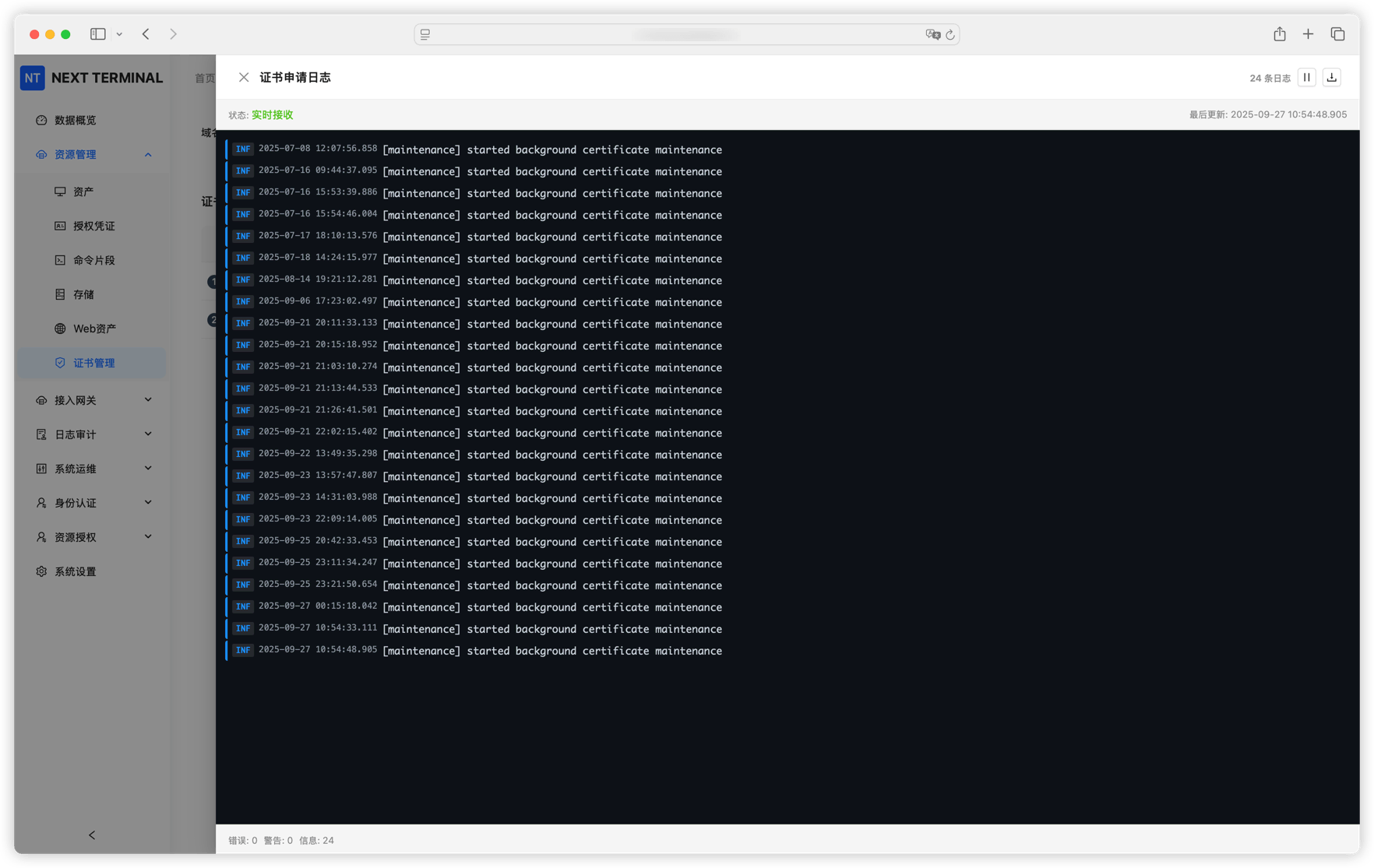This screenshot has width=1374, height=868.
Task: Reload the page in Safari
Action: click(x=949, y=34)
